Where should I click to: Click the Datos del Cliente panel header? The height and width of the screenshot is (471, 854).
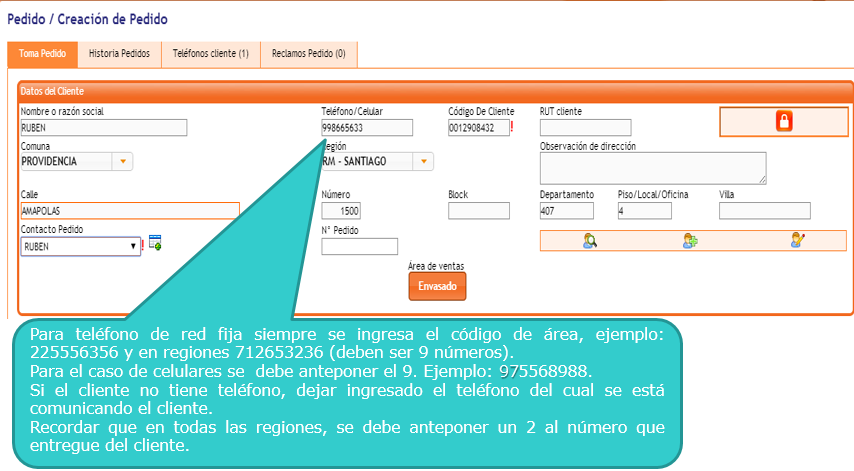(435, 91)
